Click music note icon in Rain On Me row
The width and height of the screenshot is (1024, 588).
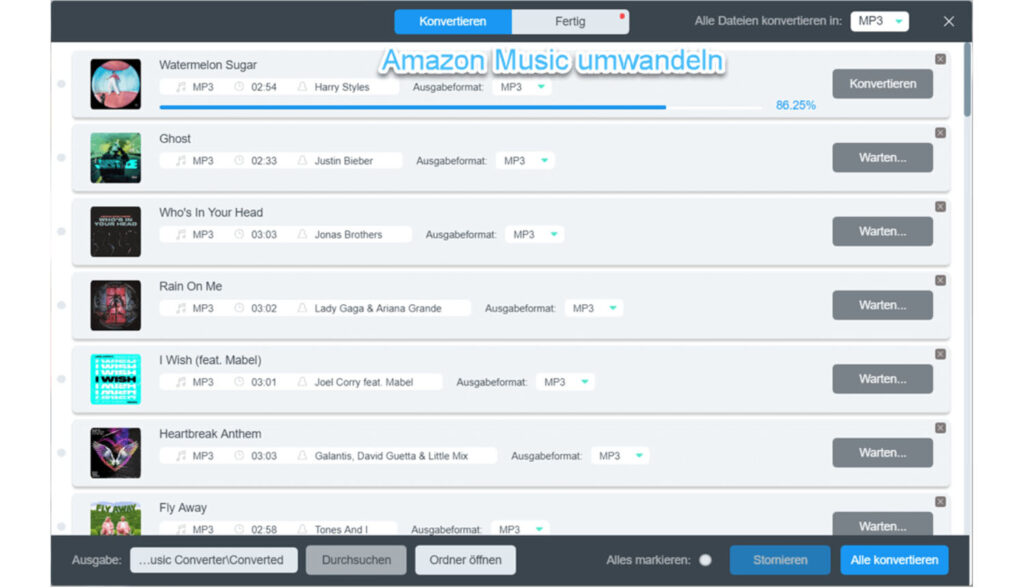[x=181, y=308]
